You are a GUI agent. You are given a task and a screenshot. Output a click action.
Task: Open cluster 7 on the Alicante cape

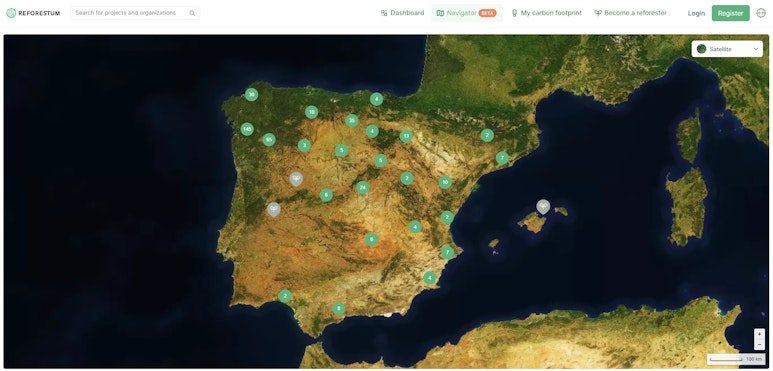(x=447, y=252)
